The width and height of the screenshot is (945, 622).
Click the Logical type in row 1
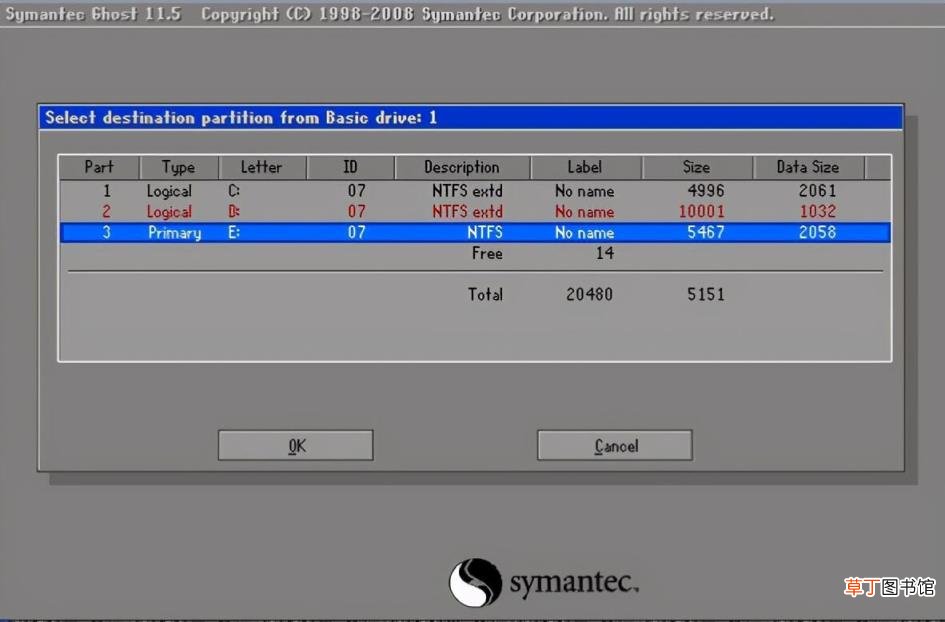pyautogui.click(x=169, y=192)
